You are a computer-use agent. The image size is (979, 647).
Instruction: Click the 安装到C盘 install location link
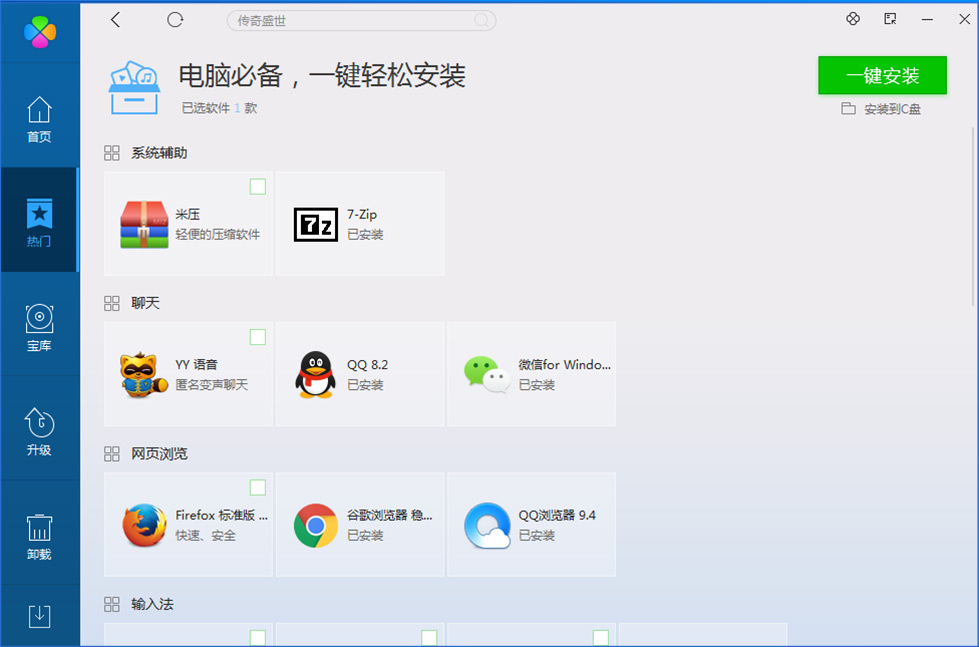click(882, 109)
